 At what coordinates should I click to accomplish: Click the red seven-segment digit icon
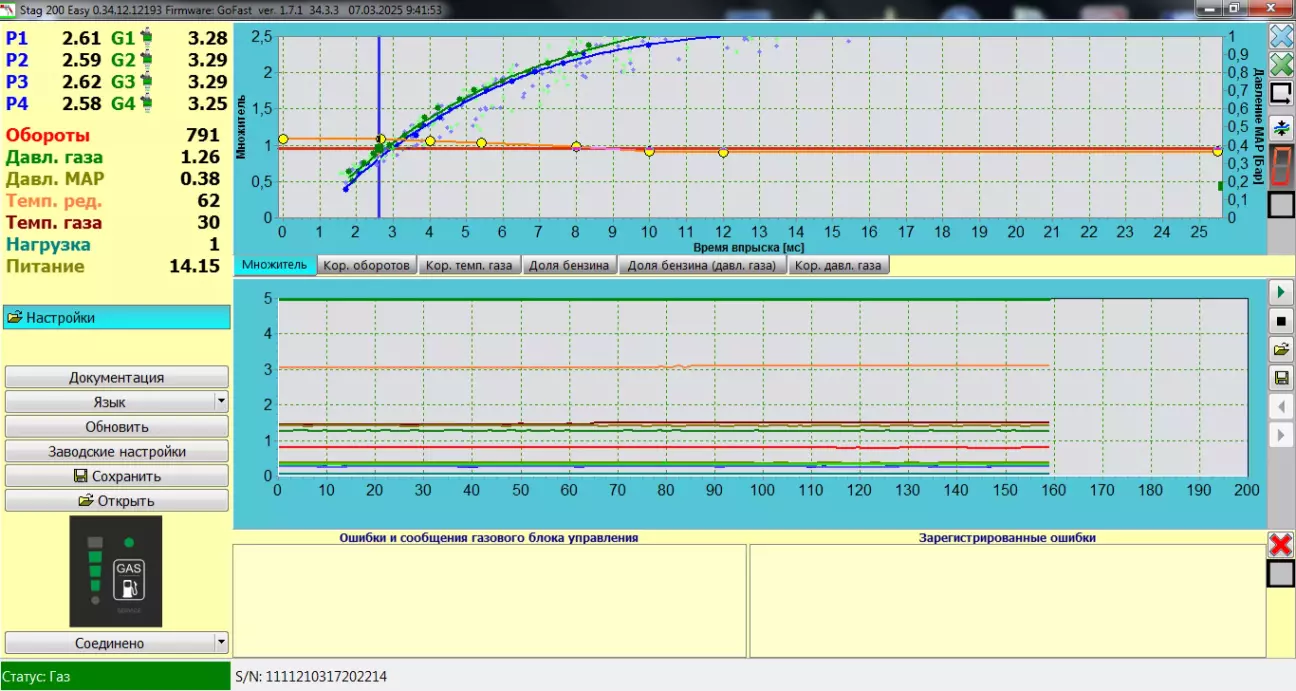pos(1281,166)
